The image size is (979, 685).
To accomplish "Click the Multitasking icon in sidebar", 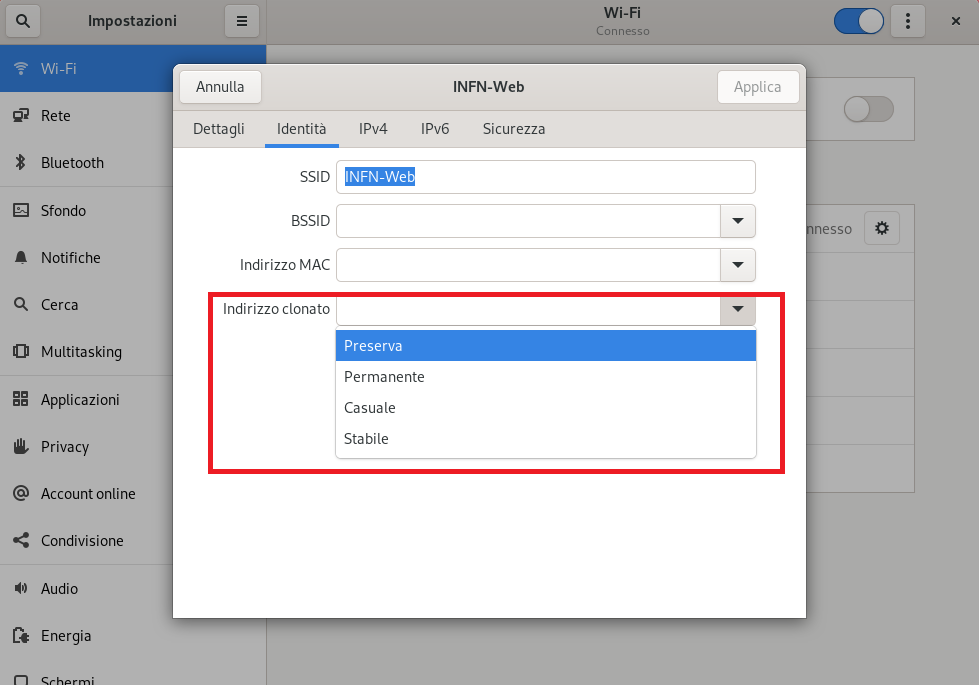I will (x=21, y=351).
